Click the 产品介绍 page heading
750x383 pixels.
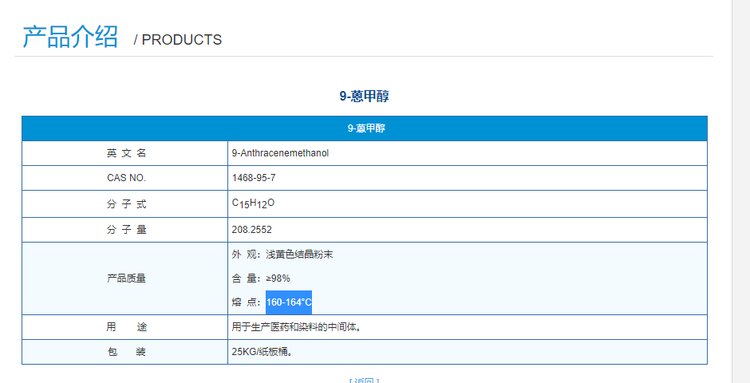[70, 37]
